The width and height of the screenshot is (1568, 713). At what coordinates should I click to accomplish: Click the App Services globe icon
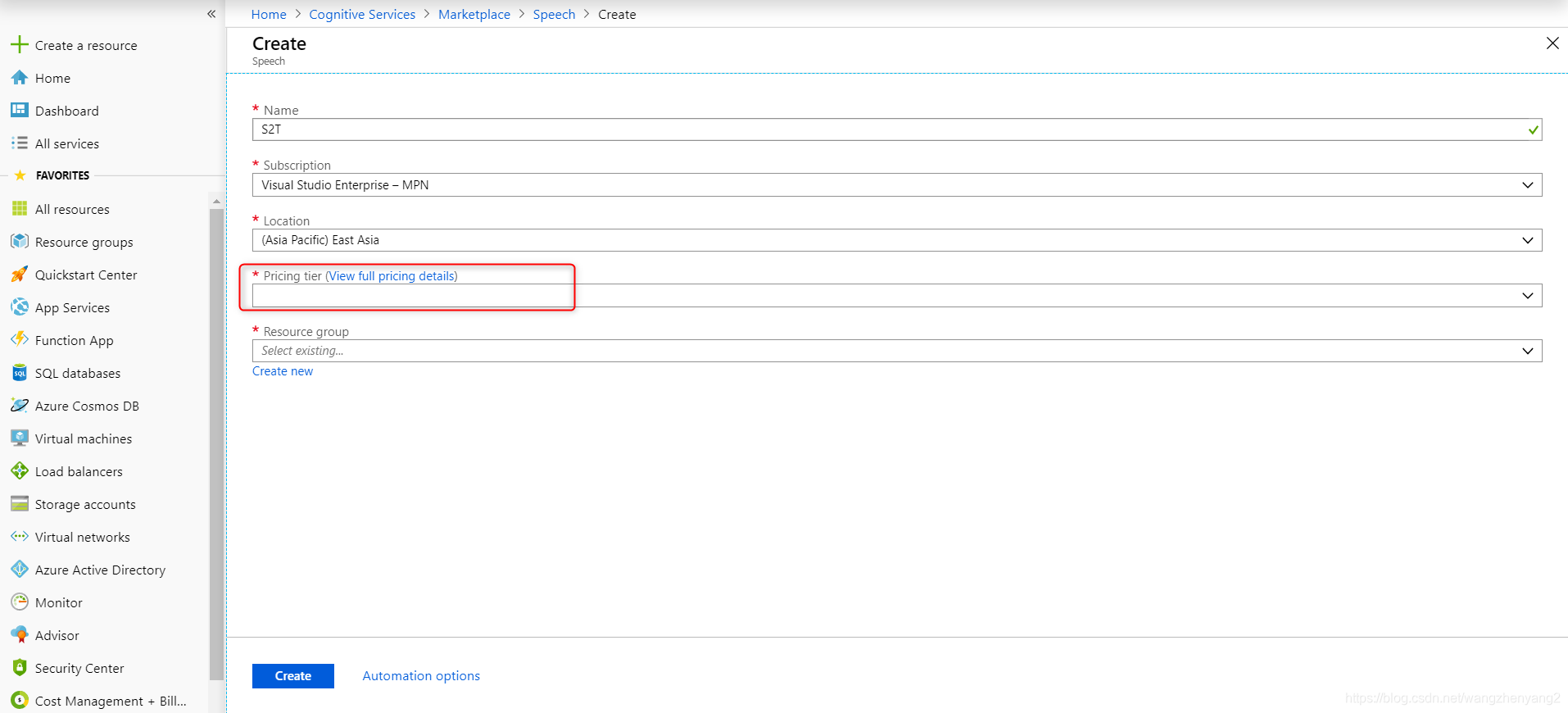coord(20,307)
